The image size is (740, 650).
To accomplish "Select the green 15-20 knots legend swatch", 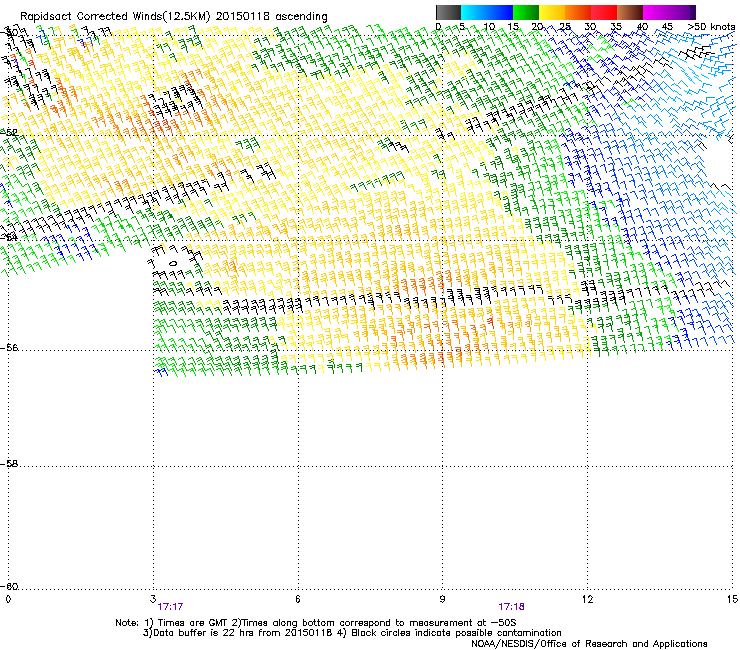I will 526,12.
